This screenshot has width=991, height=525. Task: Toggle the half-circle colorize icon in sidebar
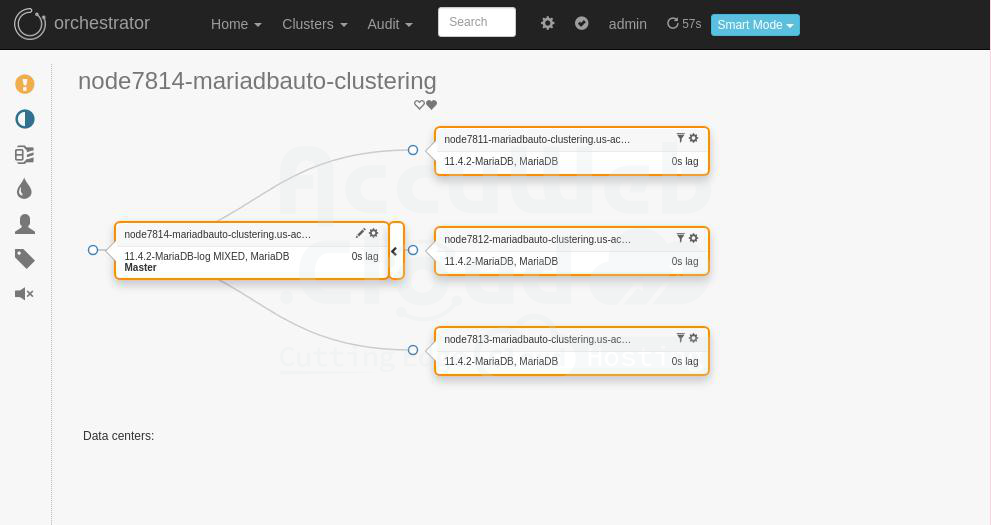[x=25, y=119]
